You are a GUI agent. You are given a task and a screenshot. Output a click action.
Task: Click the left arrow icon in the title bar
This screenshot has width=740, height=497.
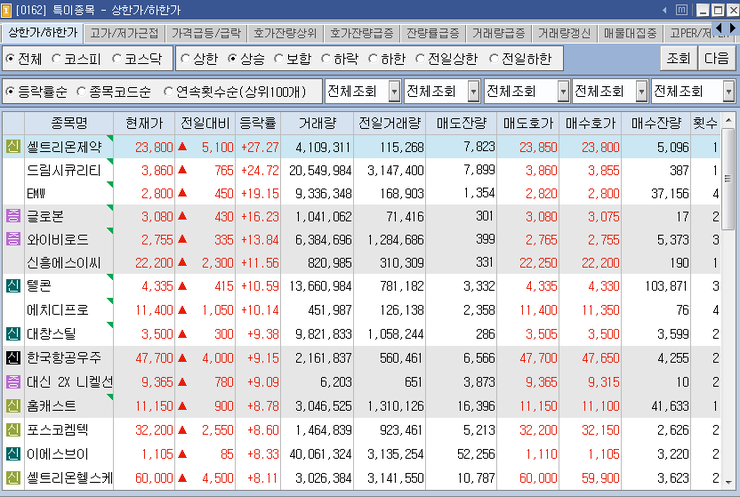[664, 10]
